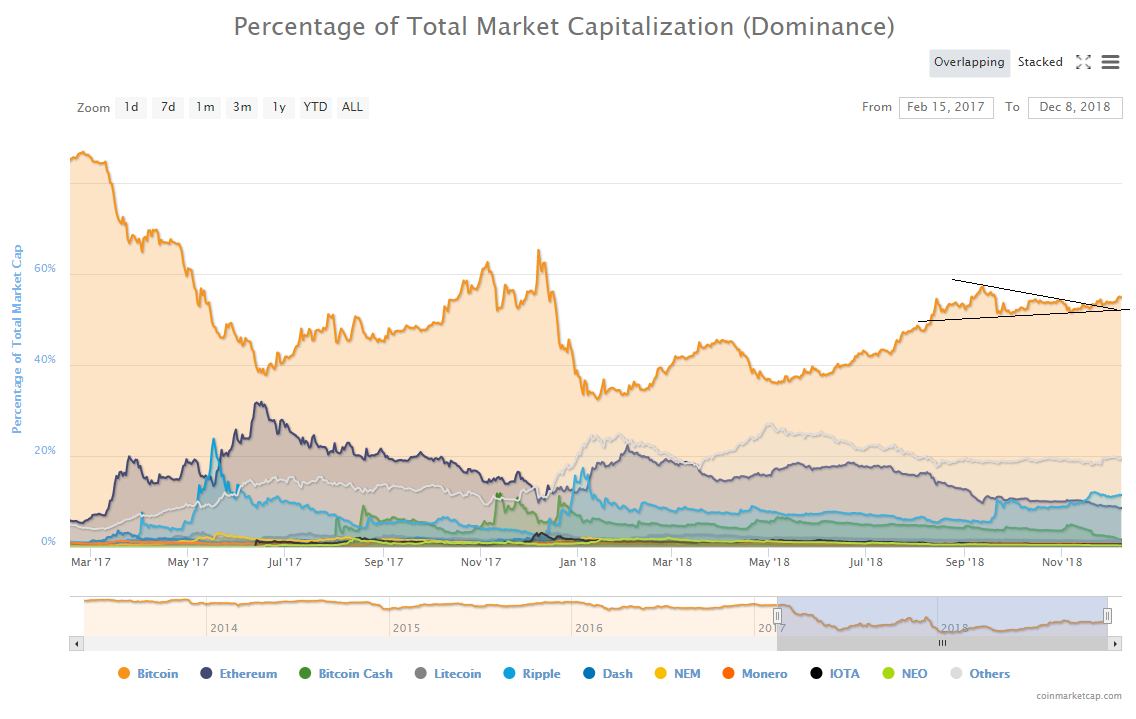Click the fullscreen expand icon
Viewport: 1136px width, 719px height.
coord(1083,62)
